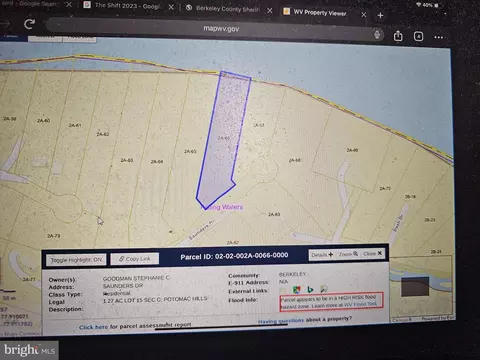Copy the parcel link with Copy Link
480x360 pixels.
[x=135, y=259]
